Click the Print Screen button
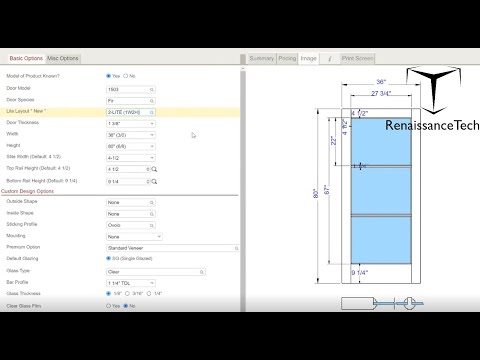 coord(357,59)
